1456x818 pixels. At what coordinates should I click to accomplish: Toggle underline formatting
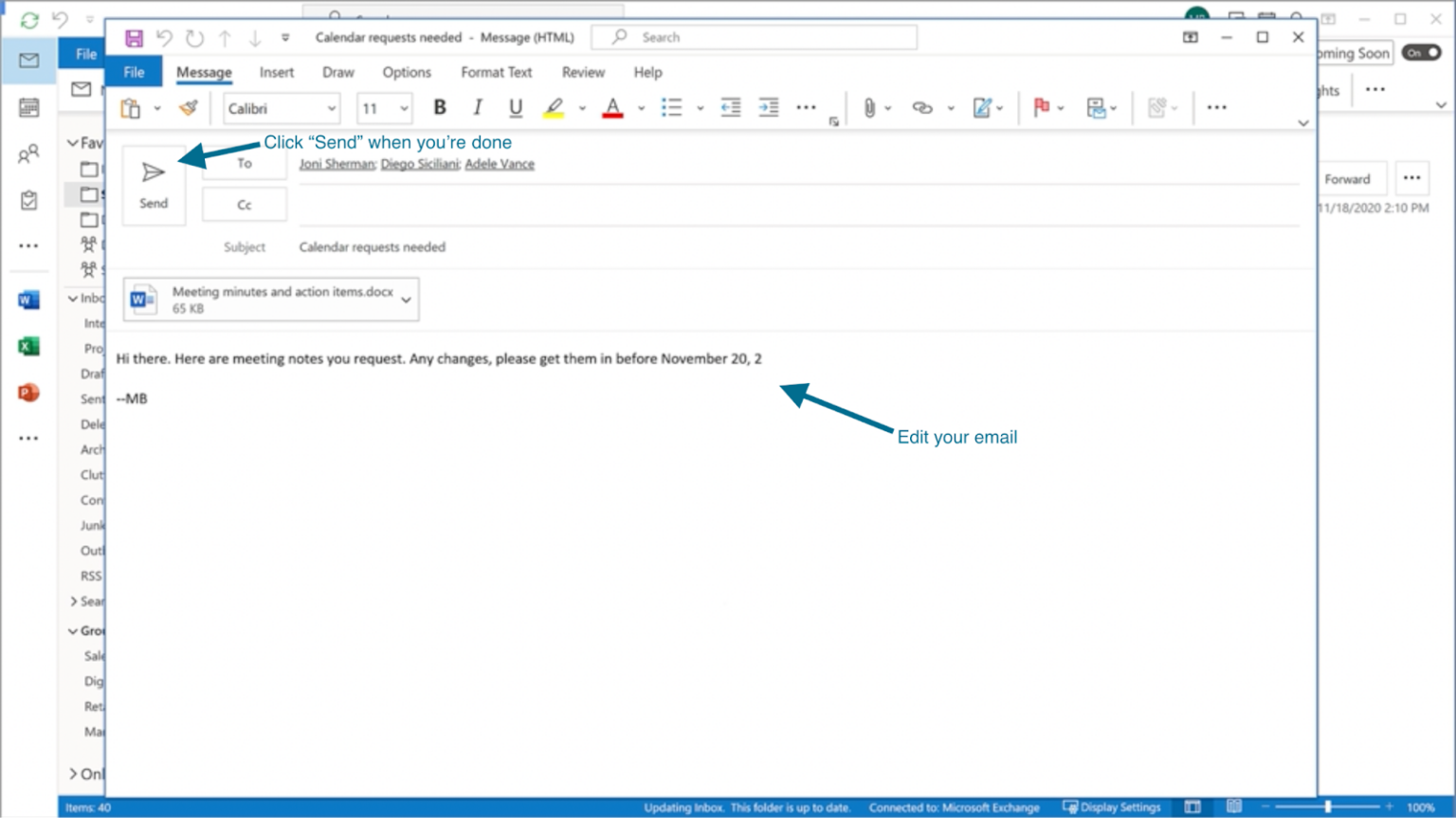515,107
